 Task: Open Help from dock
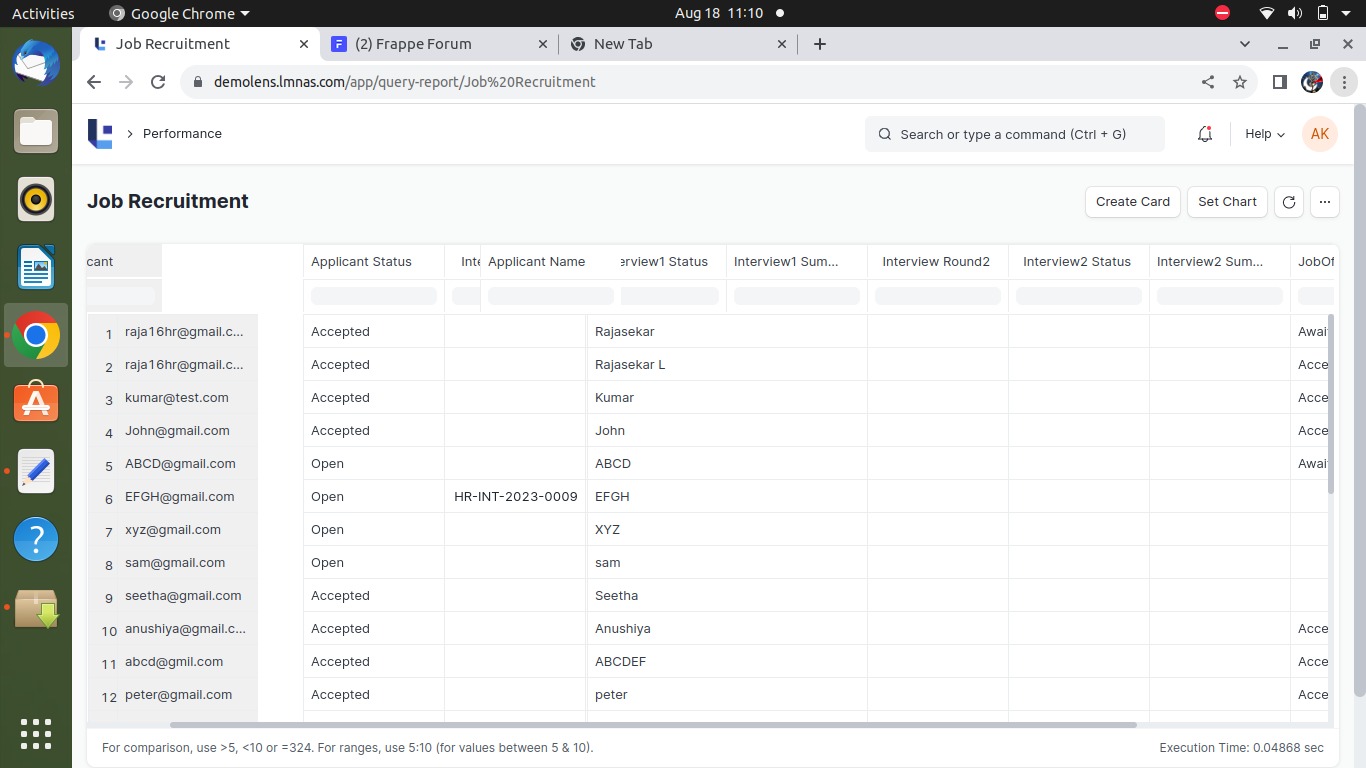tap(36, 539)
